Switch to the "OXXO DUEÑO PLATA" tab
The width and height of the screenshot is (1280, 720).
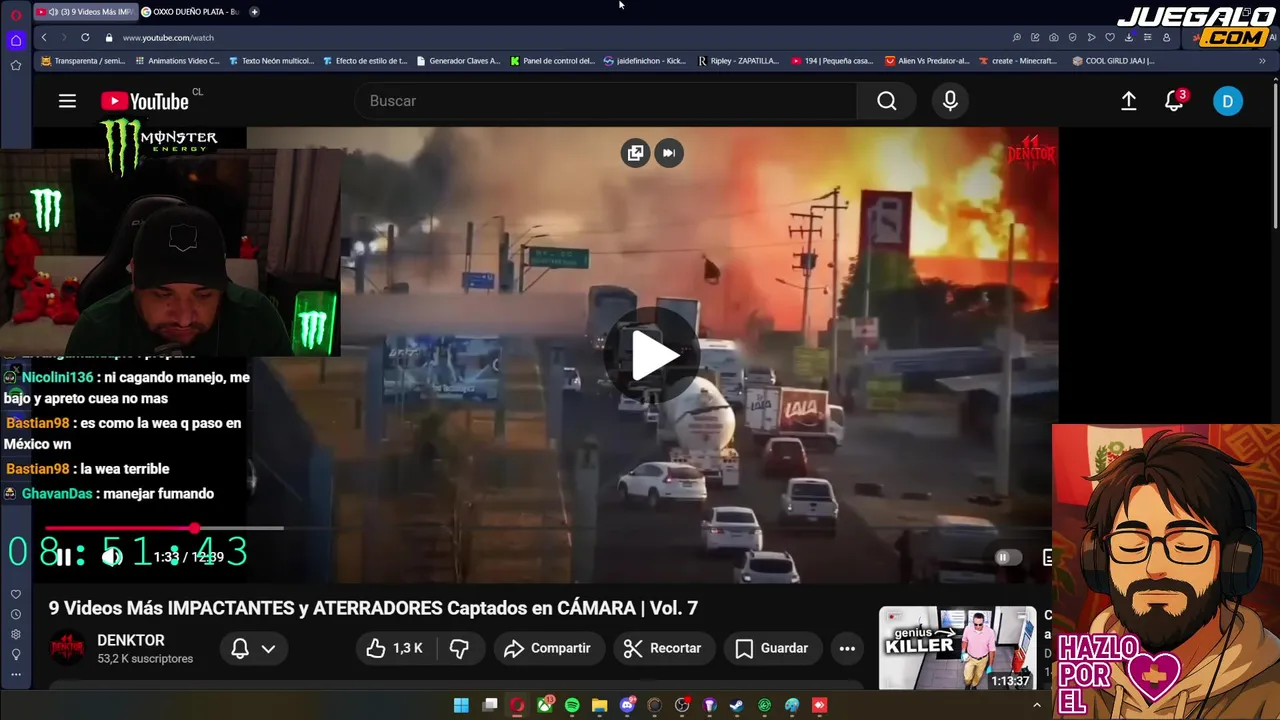click(x=190, y=12)
